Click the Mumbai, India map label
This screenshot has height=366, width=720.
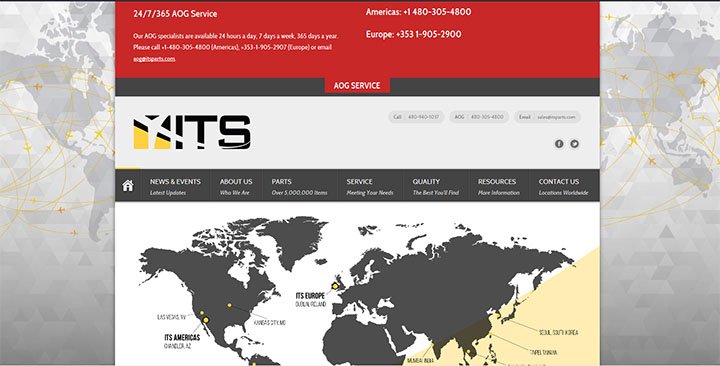point(420,361)
